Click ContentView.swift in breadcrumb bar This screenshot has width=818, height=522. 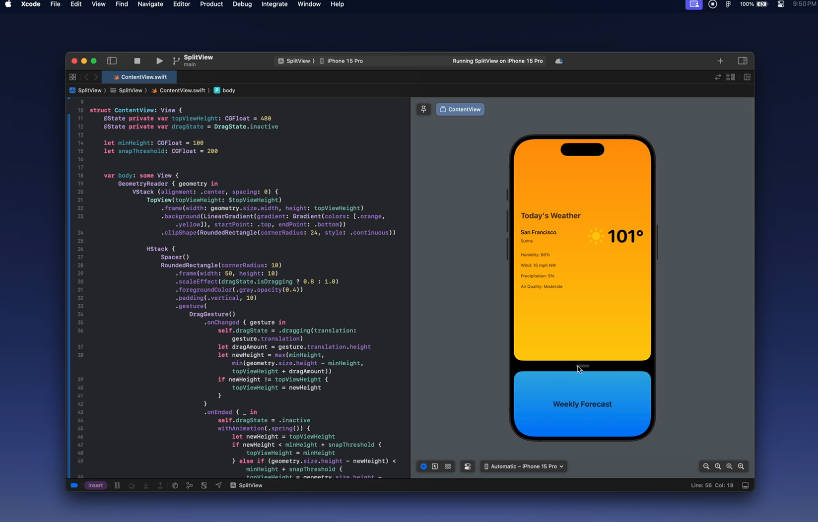tap(178, 90)
